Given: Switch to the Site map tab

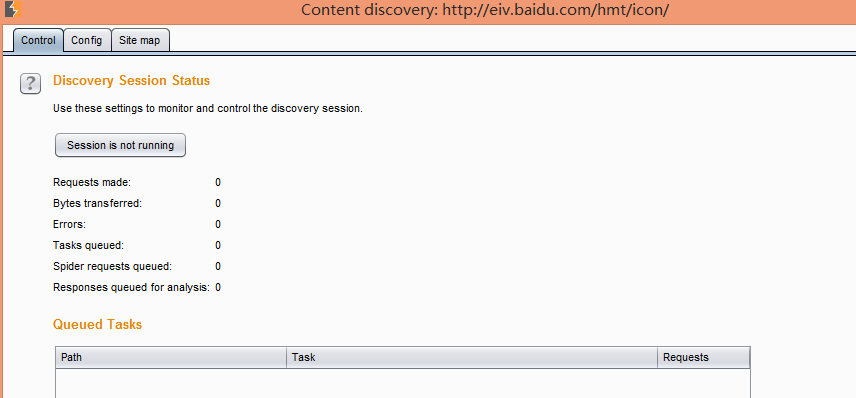Looking at the screenshot, I should click(x=140, y=40).
